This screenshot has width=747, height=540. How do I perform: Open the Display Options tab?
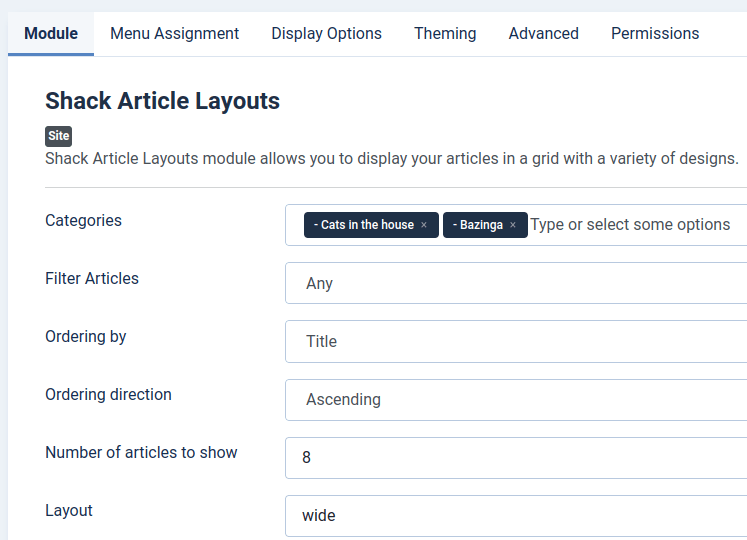coord(326,34)
